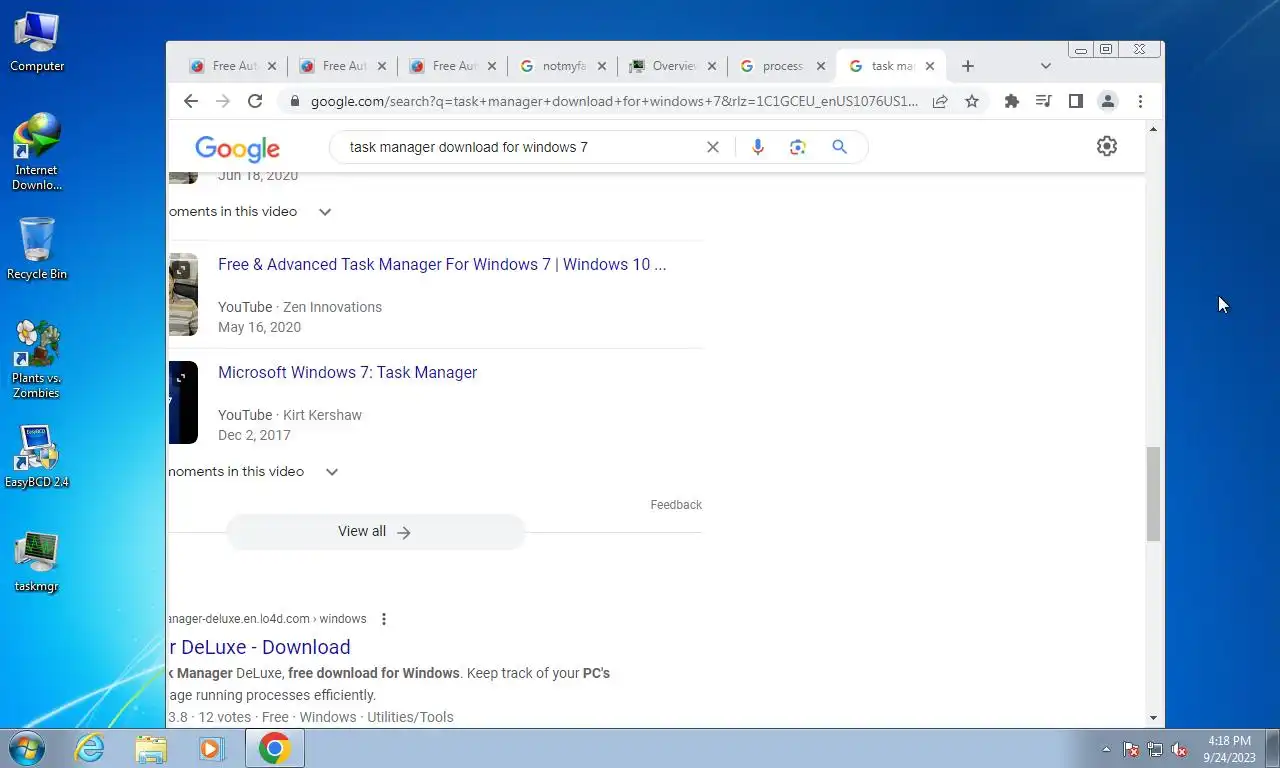Expand moments under the Jun 18, 2020 video

(x=325, y=212)
